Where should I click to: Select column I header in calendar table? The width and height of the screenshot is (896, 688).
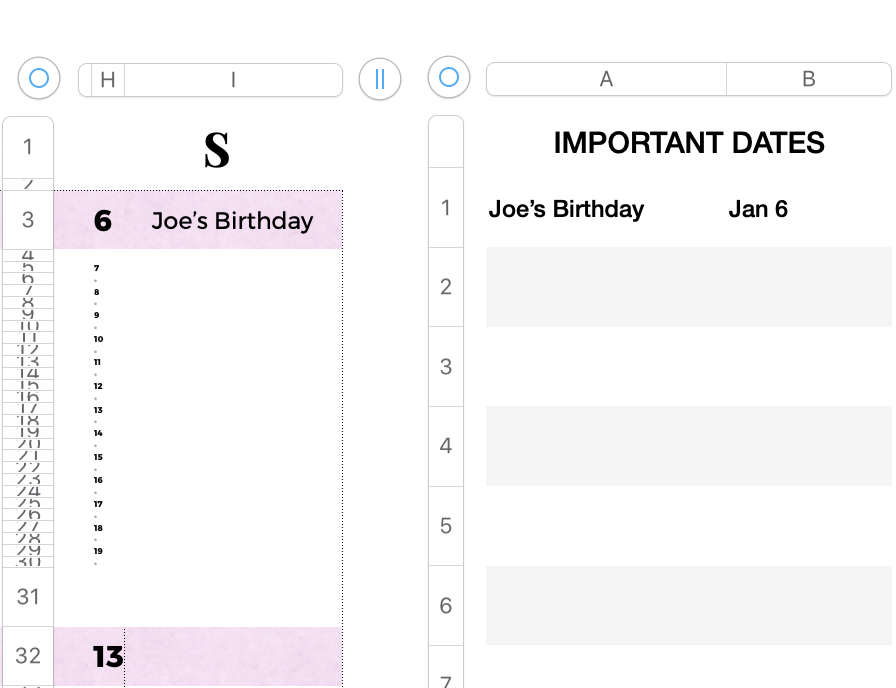pos(233,80)
